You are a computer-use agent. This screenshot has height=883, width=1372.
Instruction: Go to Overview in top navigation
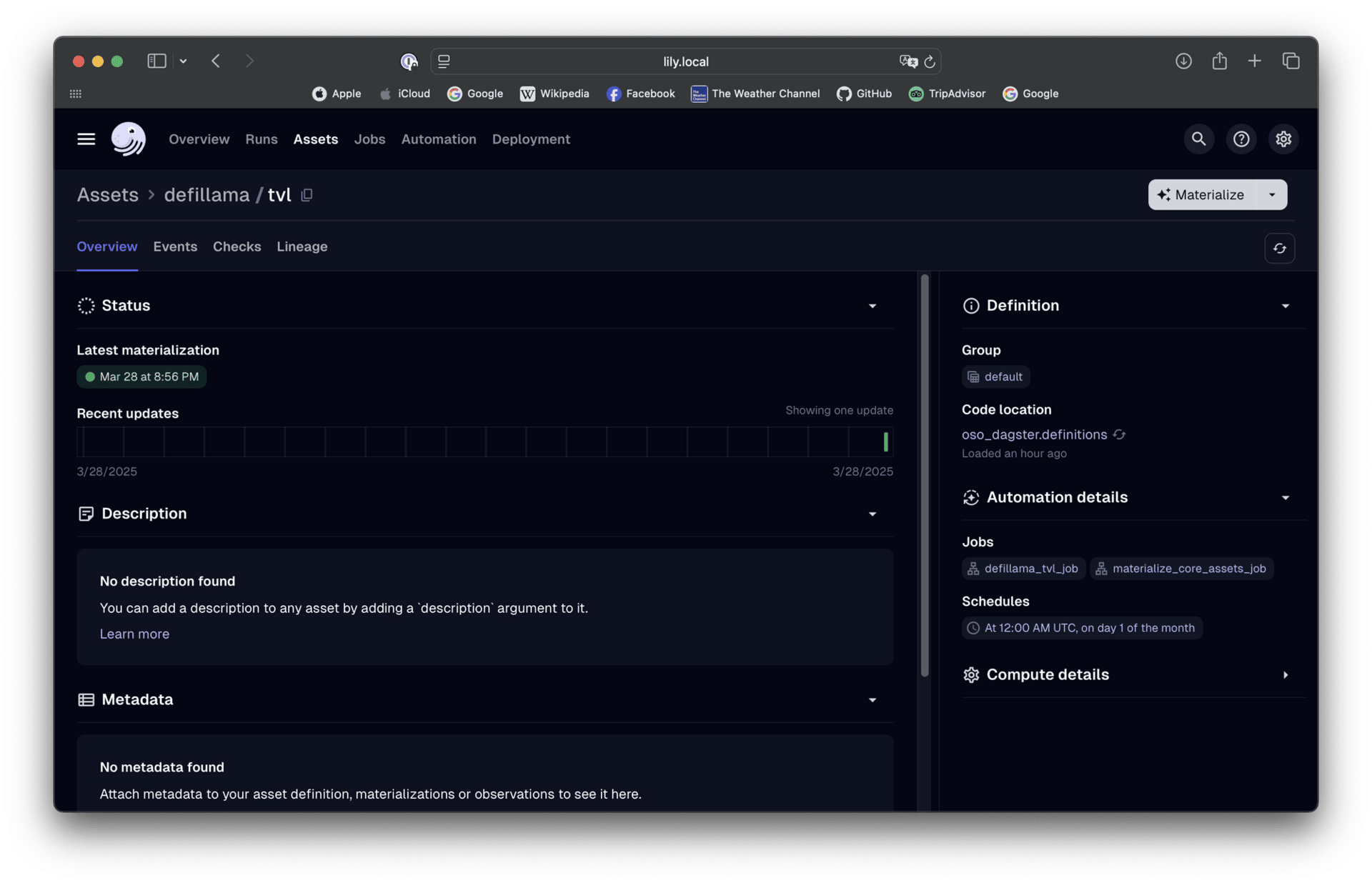tap(199, 139)
